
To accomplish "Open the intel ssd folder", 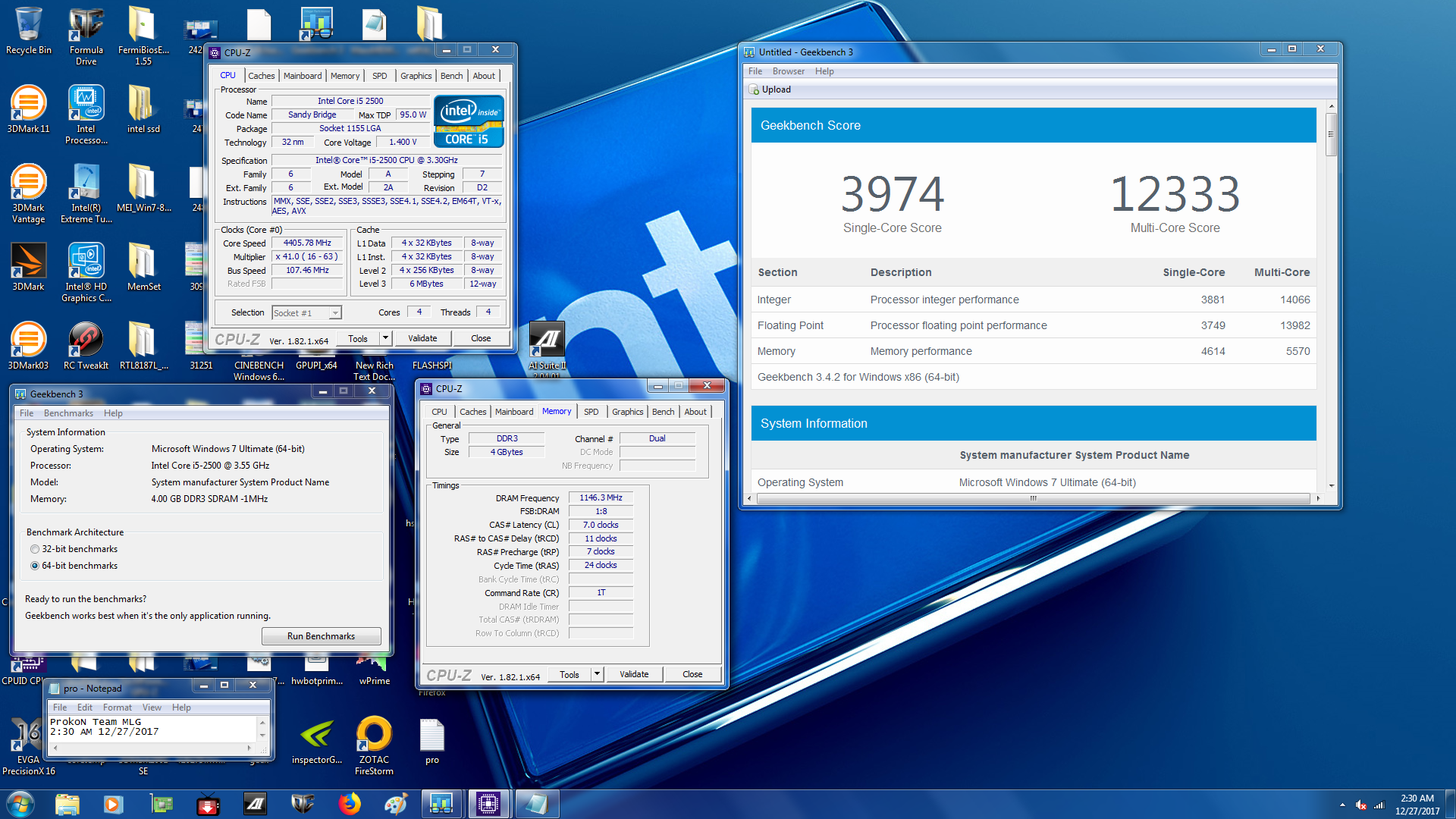I will (143, 109).
